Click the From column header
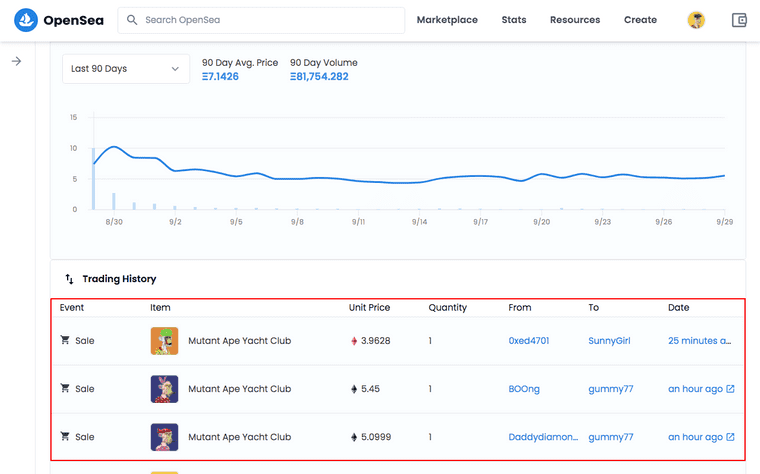 coord(520,307)
